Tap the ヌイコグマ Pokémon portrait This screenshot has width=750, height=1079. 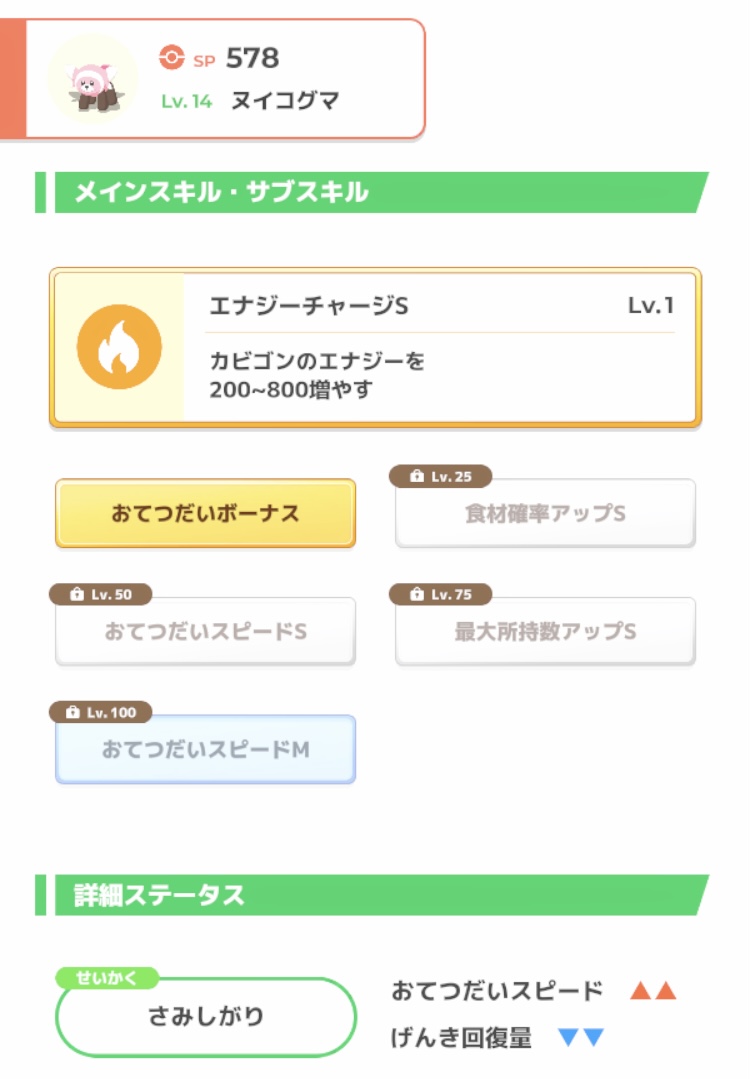93,79
